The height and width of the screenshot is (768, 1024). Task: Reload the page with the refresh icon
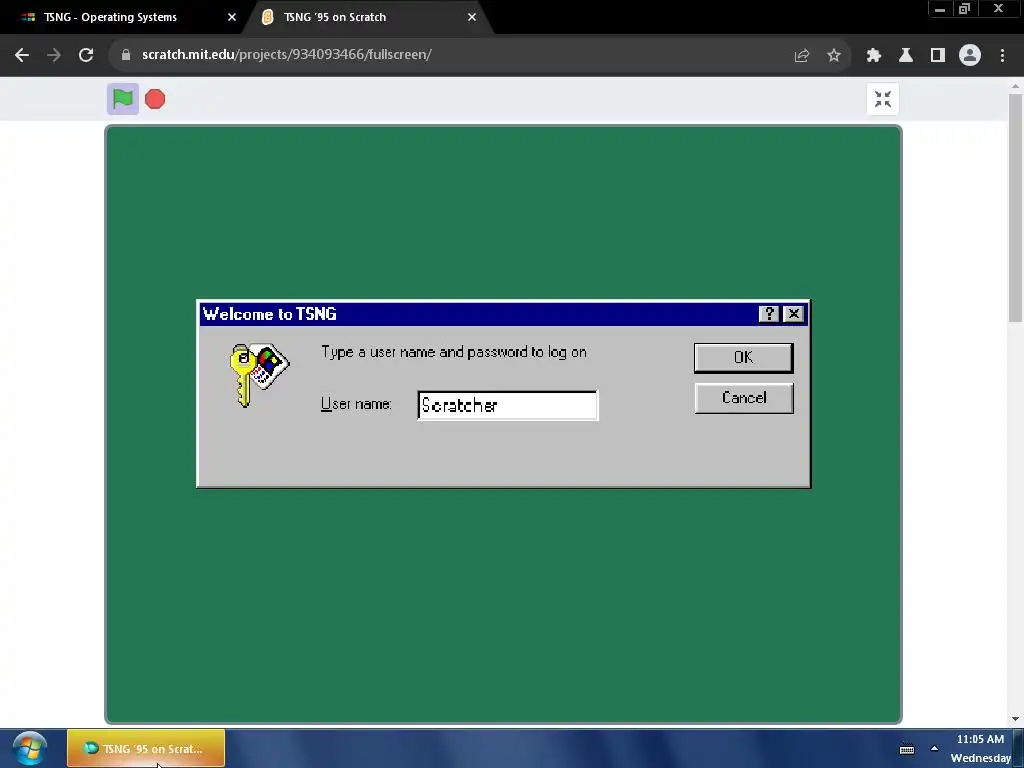click(86, 55)
